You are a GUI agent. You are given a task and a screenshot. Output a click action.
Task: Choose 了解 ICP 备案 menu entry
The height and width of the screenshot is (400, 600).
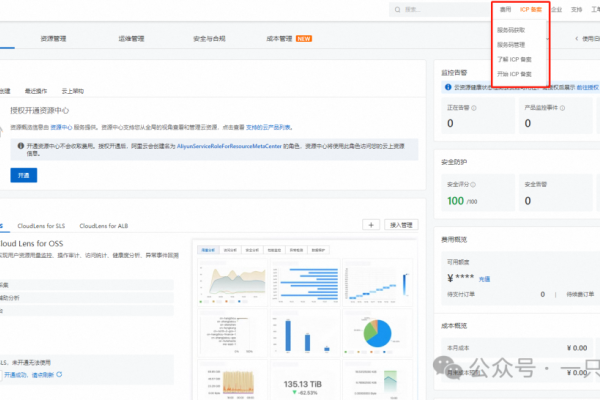514,59
